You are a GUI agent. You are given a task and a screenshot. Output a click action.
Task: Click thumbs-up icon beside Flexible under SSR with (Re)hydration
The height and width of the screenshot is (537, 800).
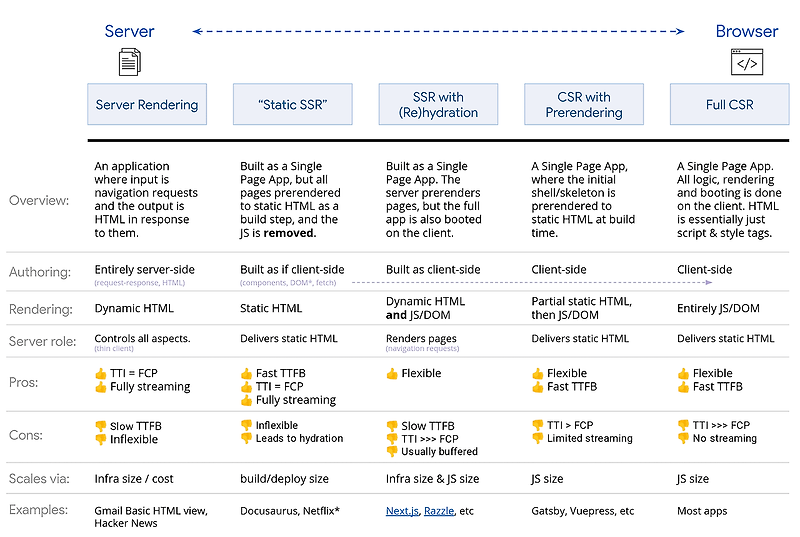[393, 373]
